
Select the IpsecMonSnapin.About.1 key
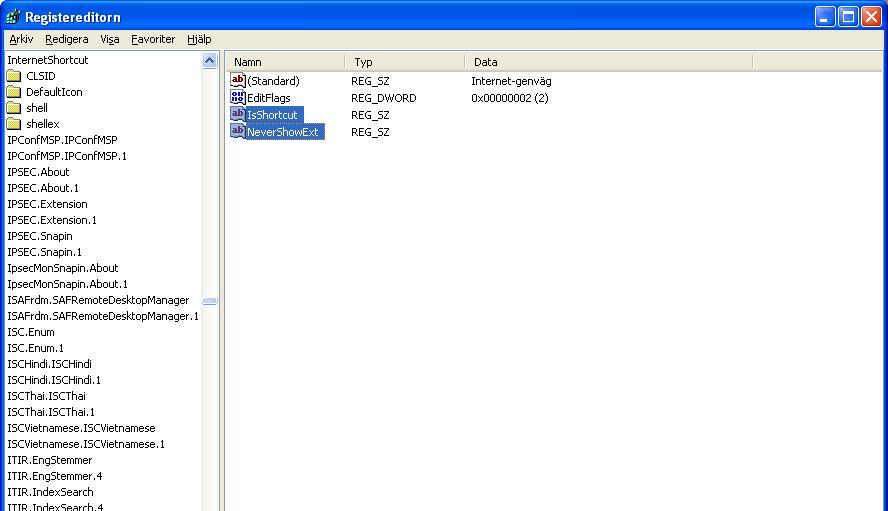tap(67, 284)
